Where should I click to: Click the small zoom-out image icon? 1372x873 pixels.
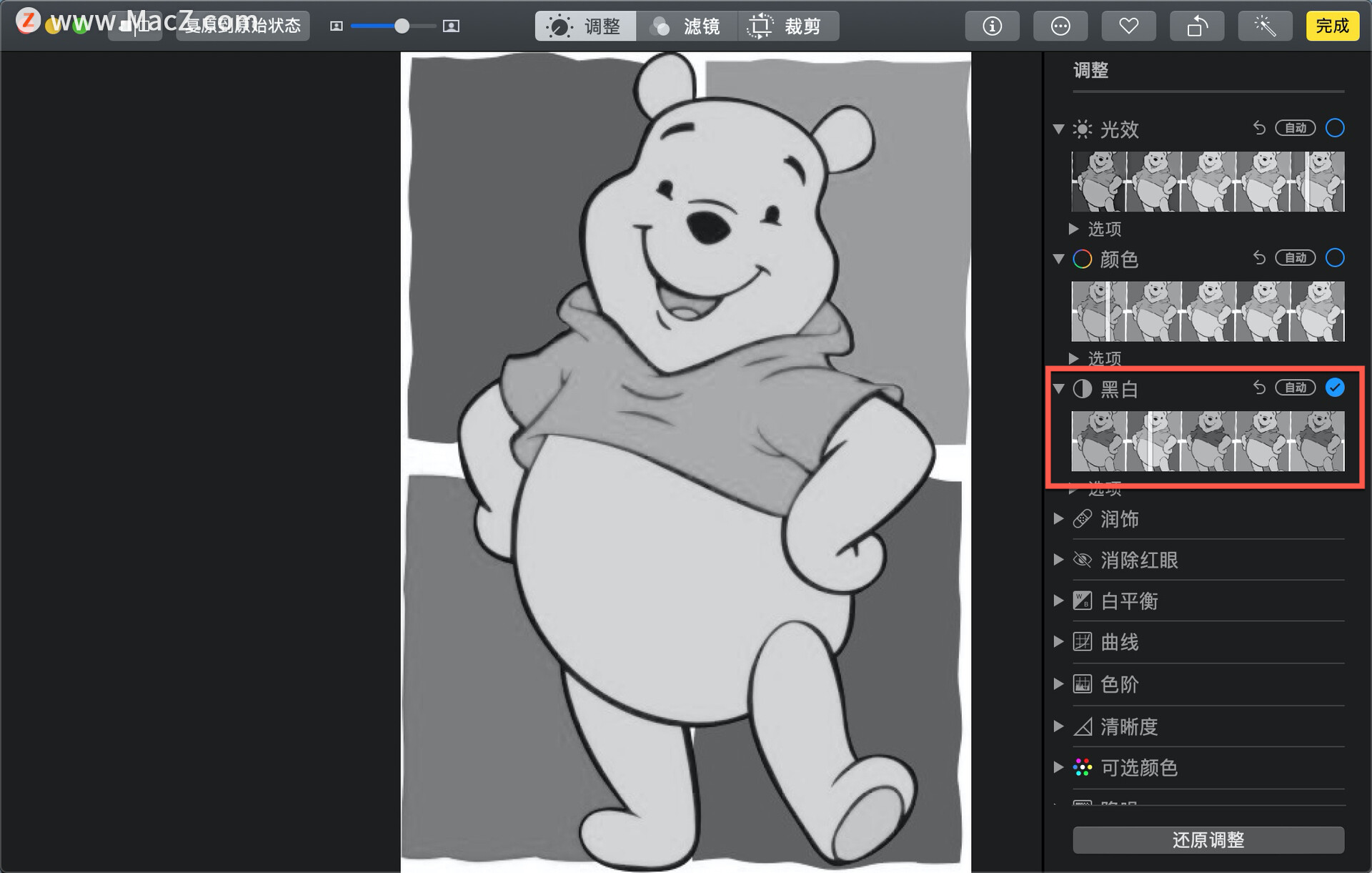pyautogui.click(x=337, y=26)
